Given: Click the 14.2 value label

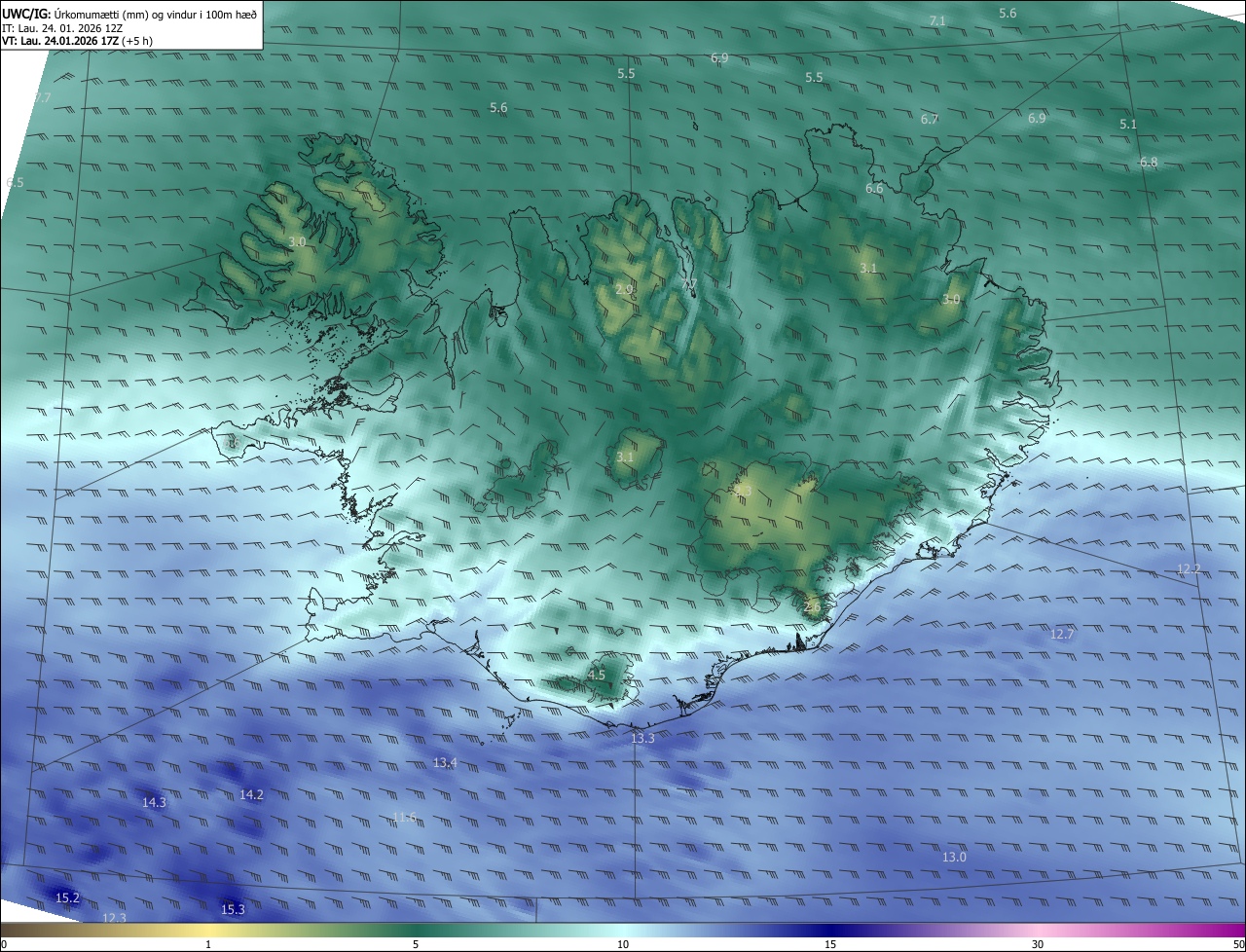Looking at the screenshot, I should [x=251, y=795].
